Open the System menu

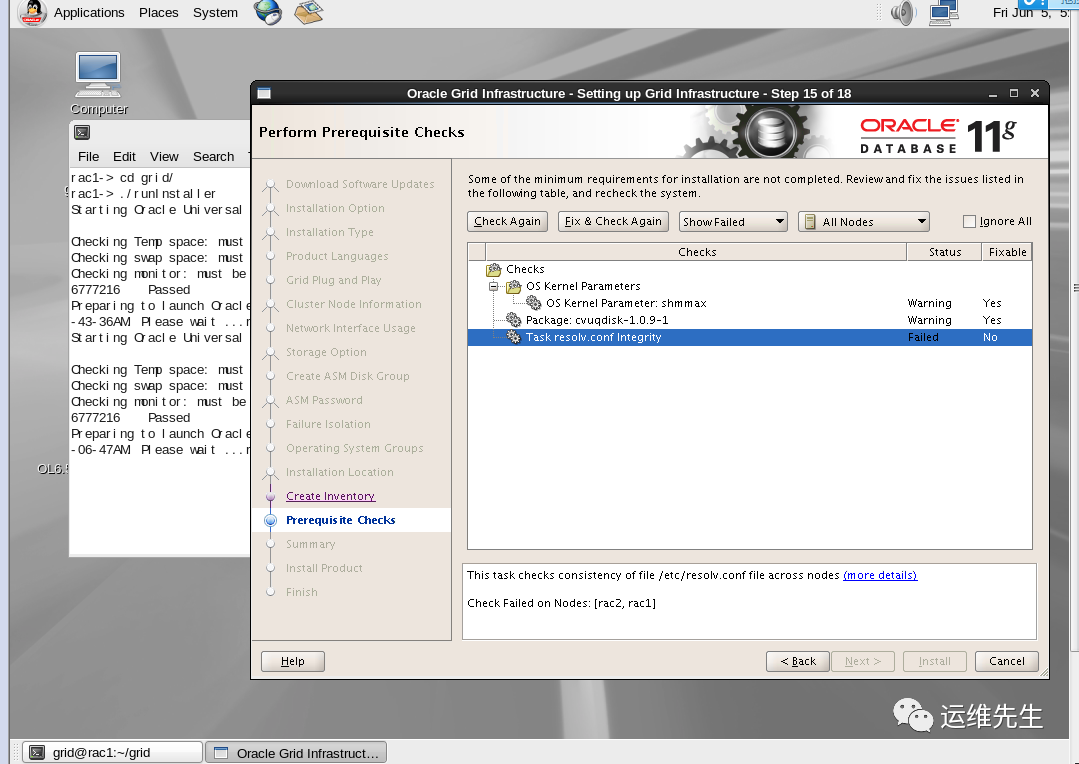pyautogui.click(x=215, y=12)
